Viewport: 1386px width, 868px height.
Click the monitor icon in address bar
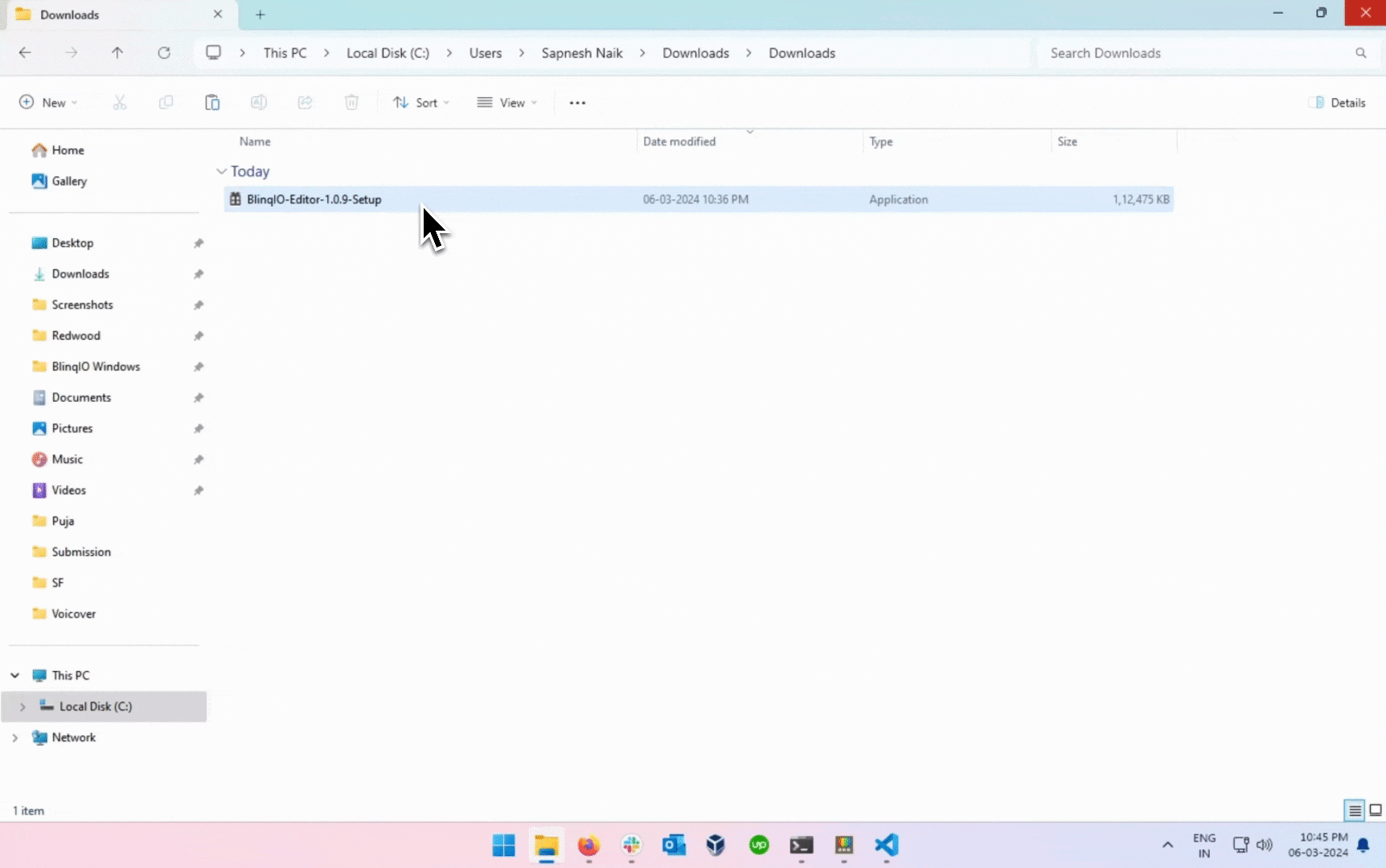click(x=213, y=52)
